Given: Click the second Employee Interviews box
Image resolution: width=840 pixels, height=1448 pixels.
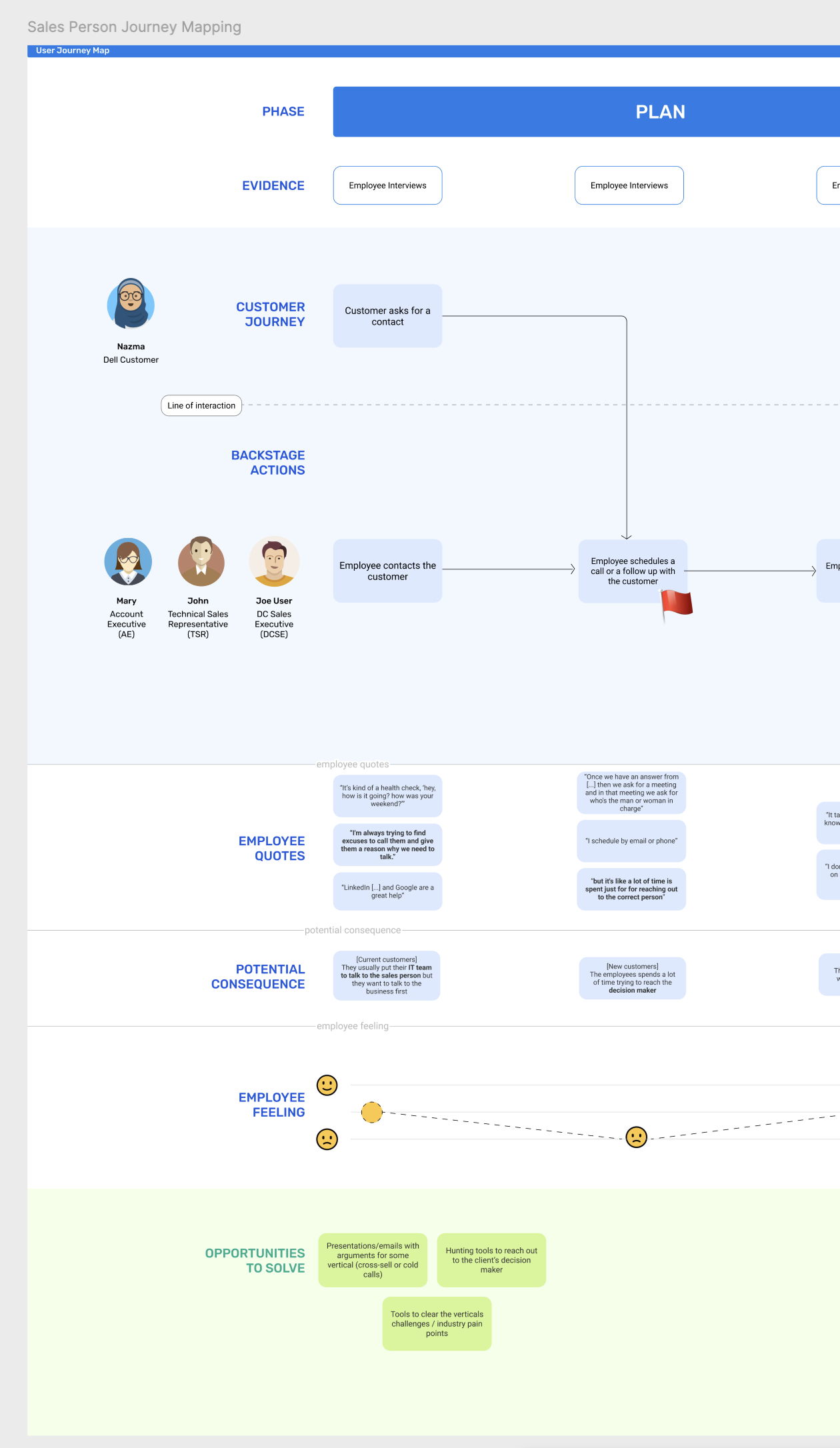Looking at the screenshot, I should pos(629,185).
